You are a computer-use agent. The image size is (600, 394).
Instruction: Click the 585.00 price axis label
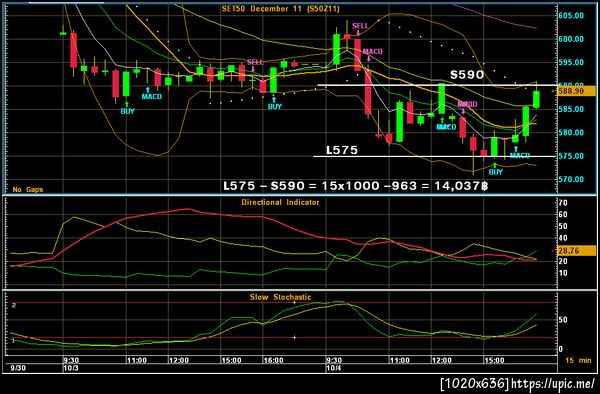coord(571,109)
